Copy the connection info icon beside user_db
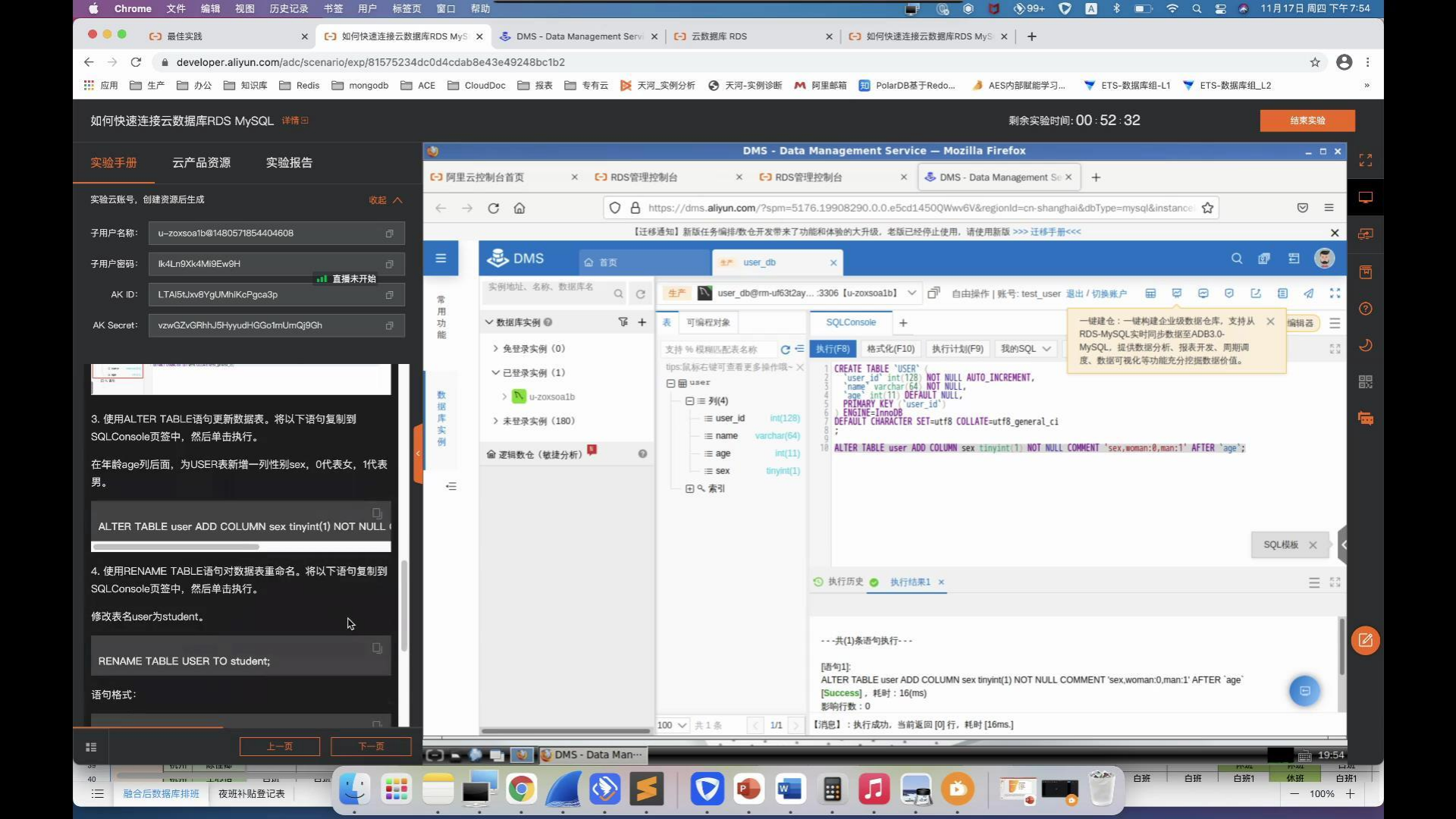The width and height of the screenshot is (1456, 819). pyautogui.click(x=934, y=293)
